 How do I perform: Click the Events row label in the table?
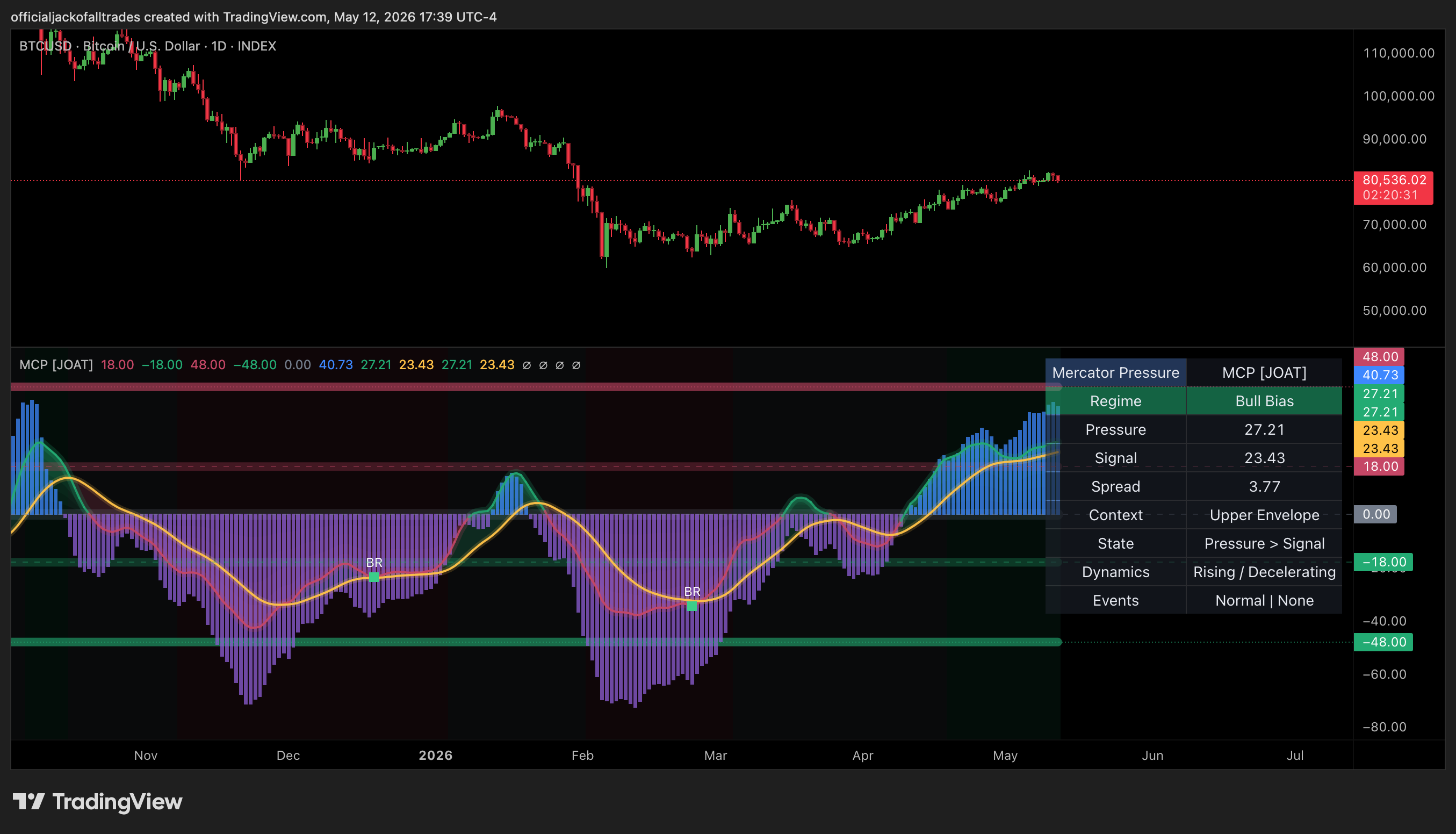tap(1115, 600)
